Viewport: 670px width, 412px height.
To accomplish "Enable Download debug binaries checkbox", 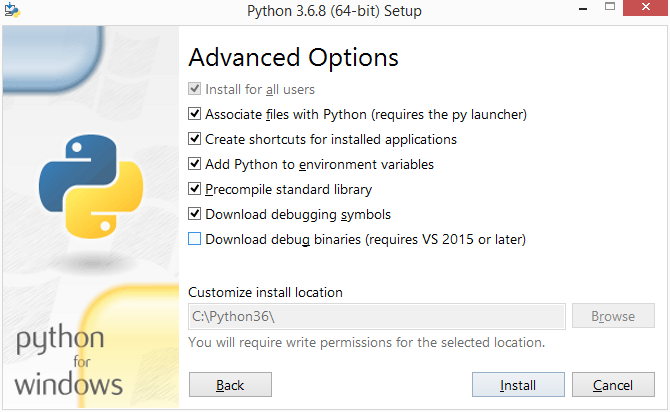I will 194,238.
